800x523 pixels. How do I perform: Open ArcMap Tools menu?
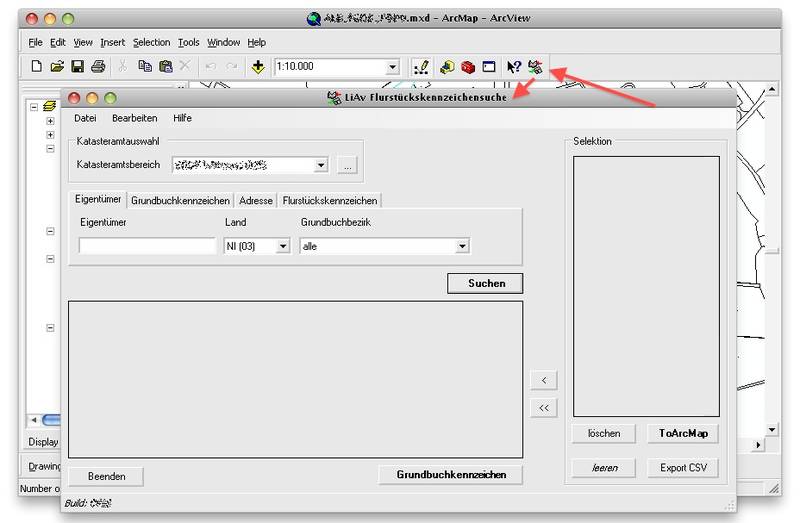[x=188, y=42]
